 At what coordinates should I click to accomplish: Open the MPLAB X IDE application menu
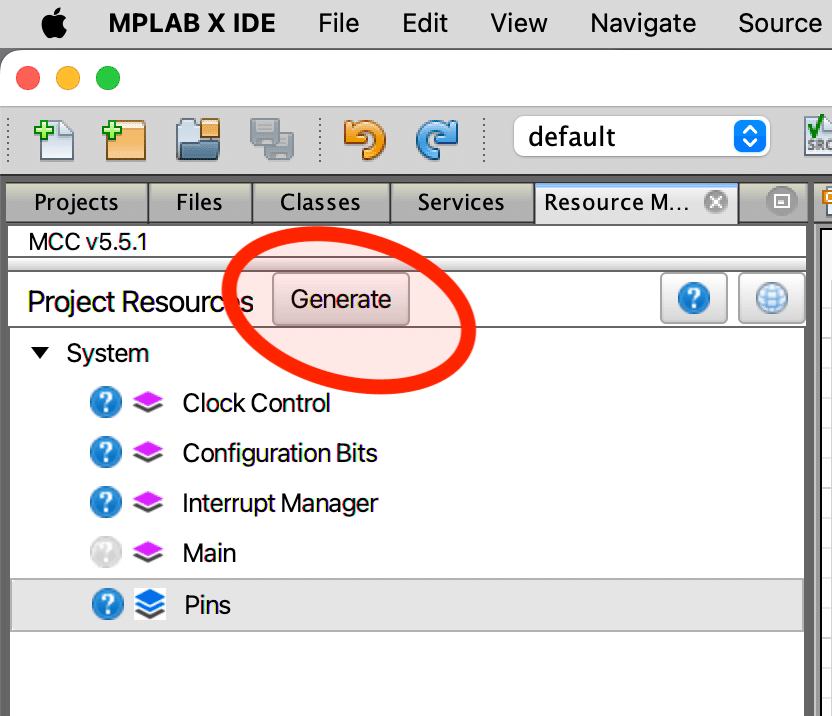[x=192, y=23]
